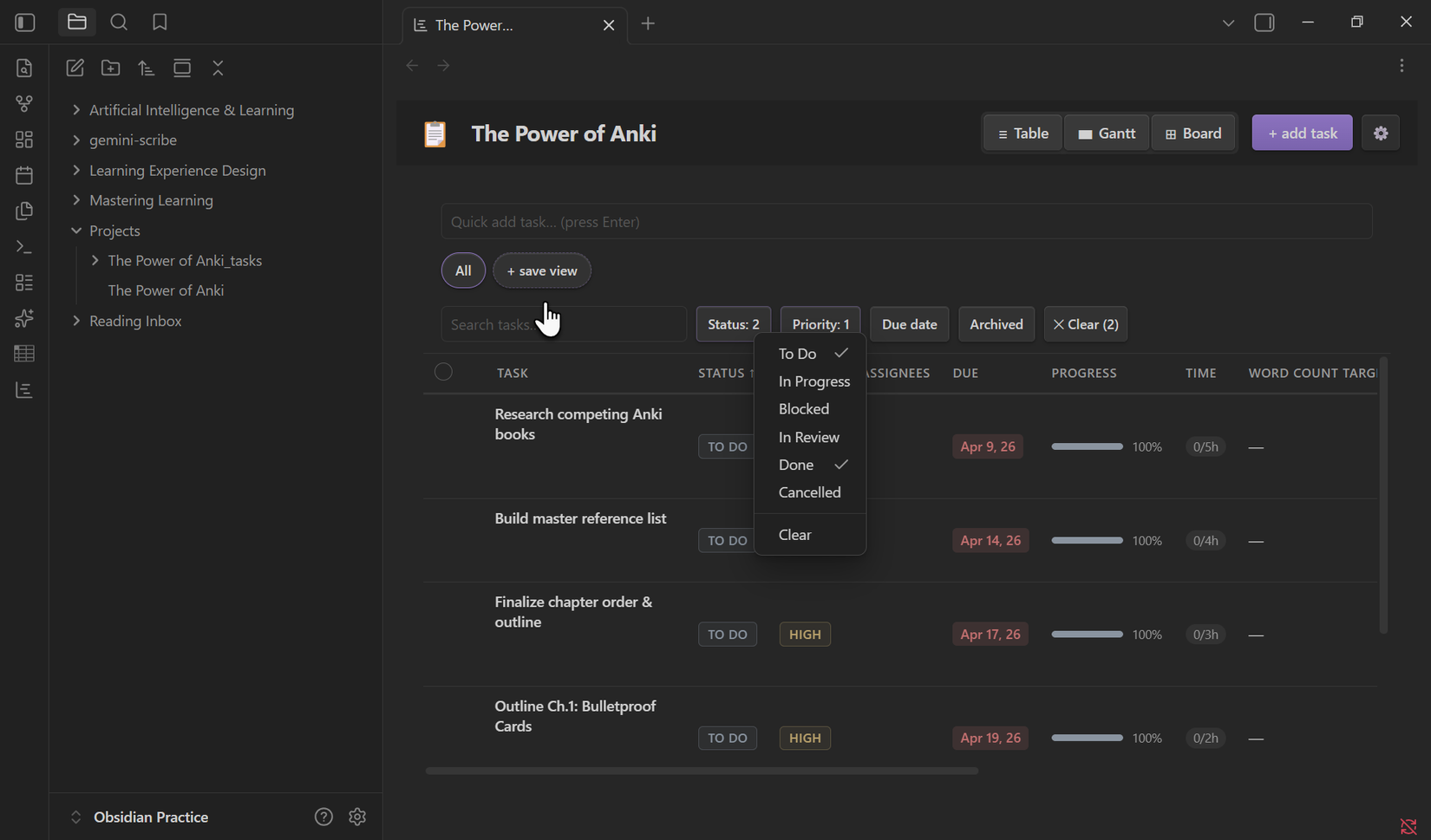Open search in sidebar
Image resolution: width=1431 pixels, height=840 pixels.
click(x=119, y=23)
